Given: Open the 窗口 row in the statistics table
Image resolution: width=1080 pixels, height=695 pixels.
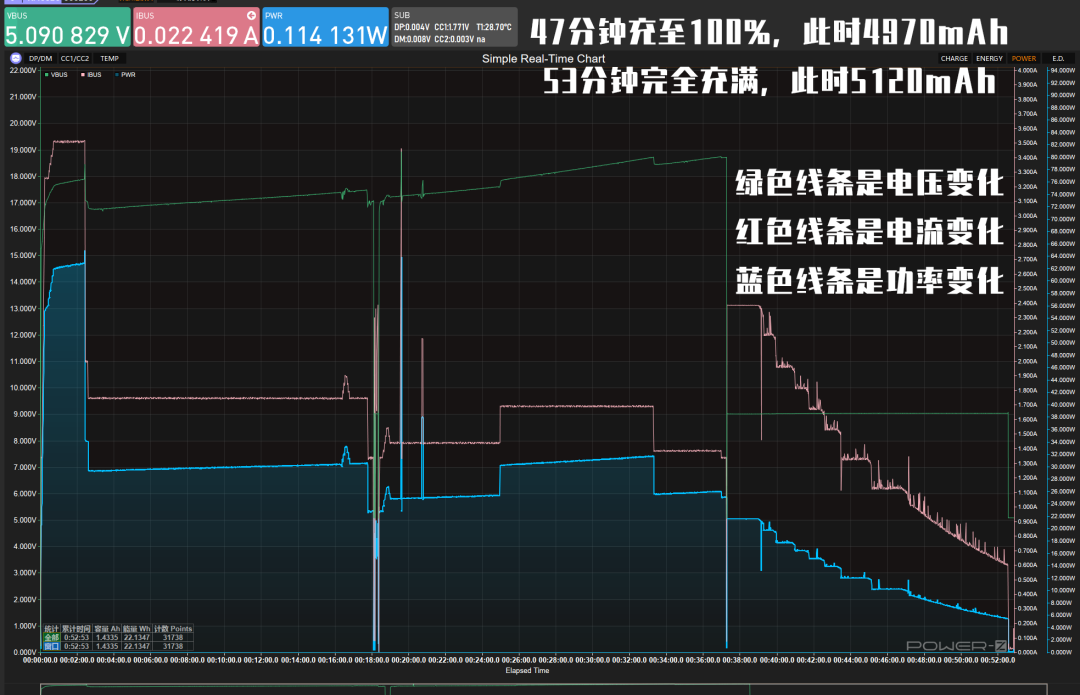Looking at the screenshot, I should (52, 646).
